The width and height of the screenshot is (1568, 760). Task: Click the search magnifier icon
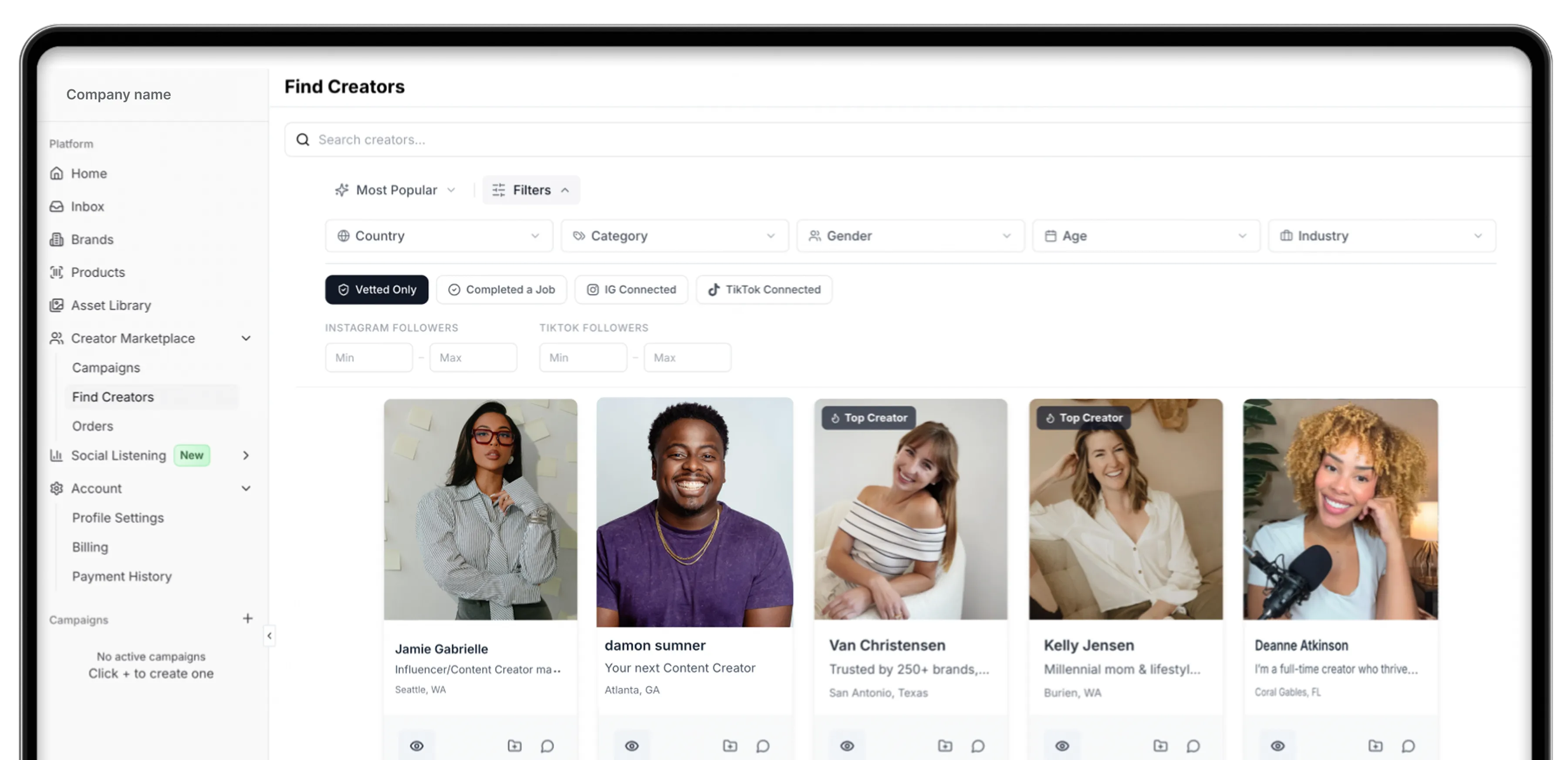point(303,140)
